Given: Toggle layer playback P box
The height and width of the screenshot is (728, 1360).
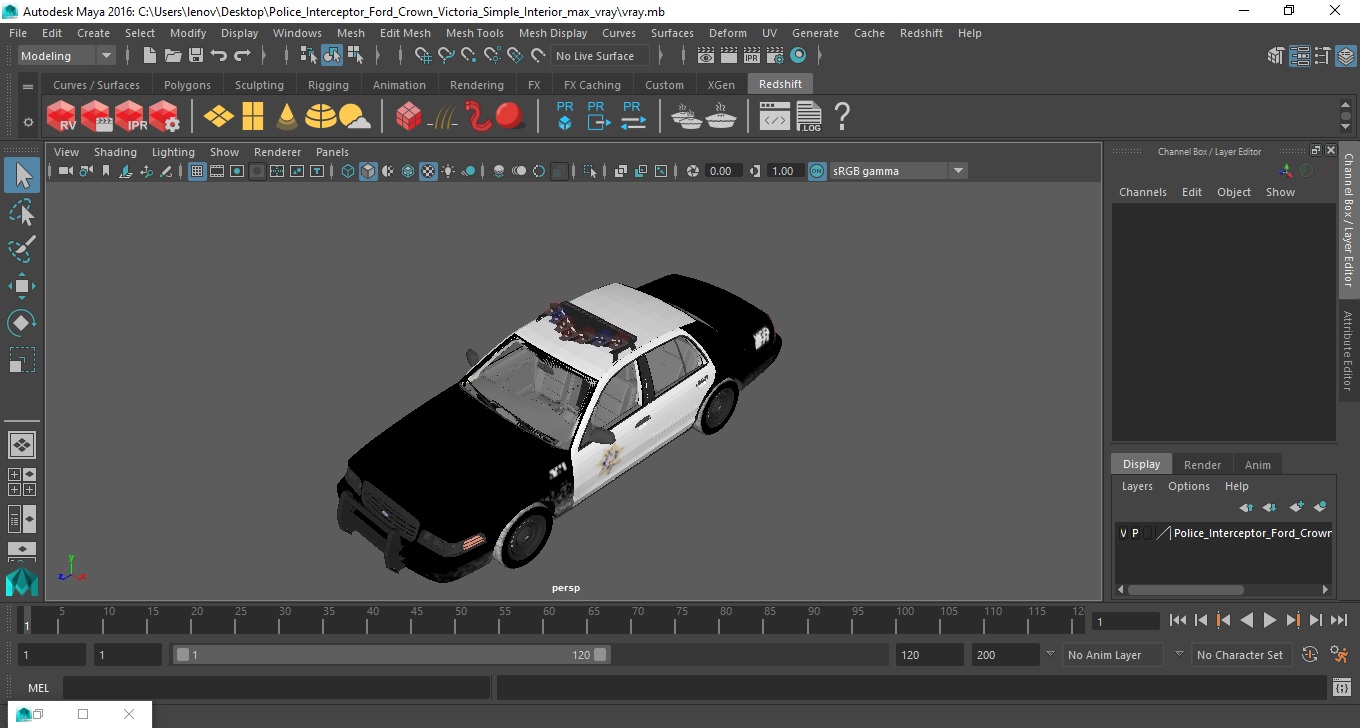Looking at the screenshot, I should 1135,533.
